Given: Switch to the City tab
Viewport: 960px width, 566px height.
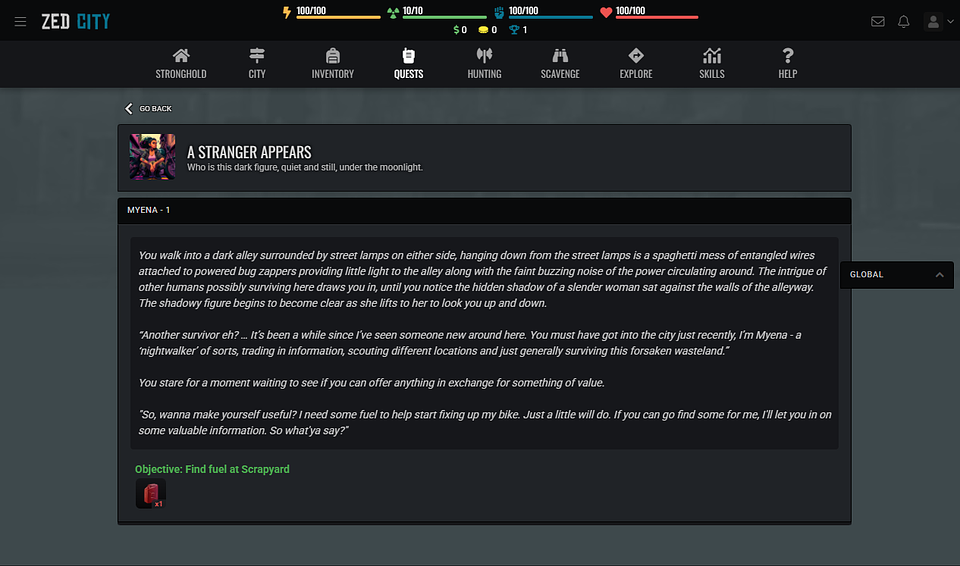Looking at the screenshot, I should click(x=257, y=62).
